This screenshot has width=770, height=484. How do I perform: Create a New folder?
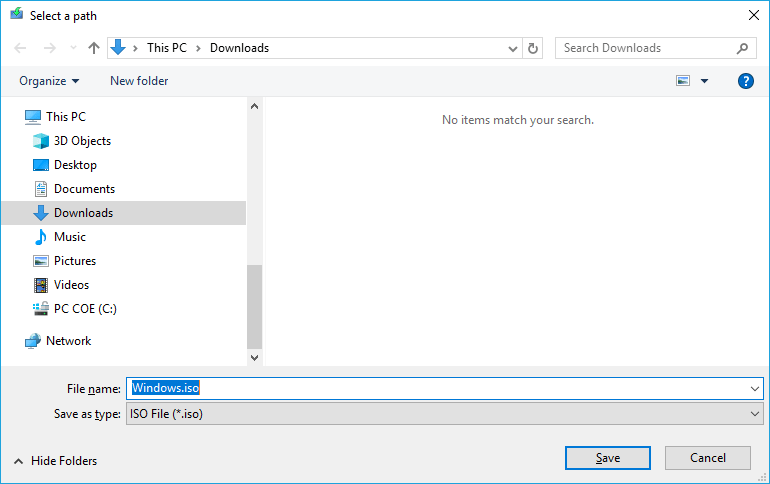point(139,81)
